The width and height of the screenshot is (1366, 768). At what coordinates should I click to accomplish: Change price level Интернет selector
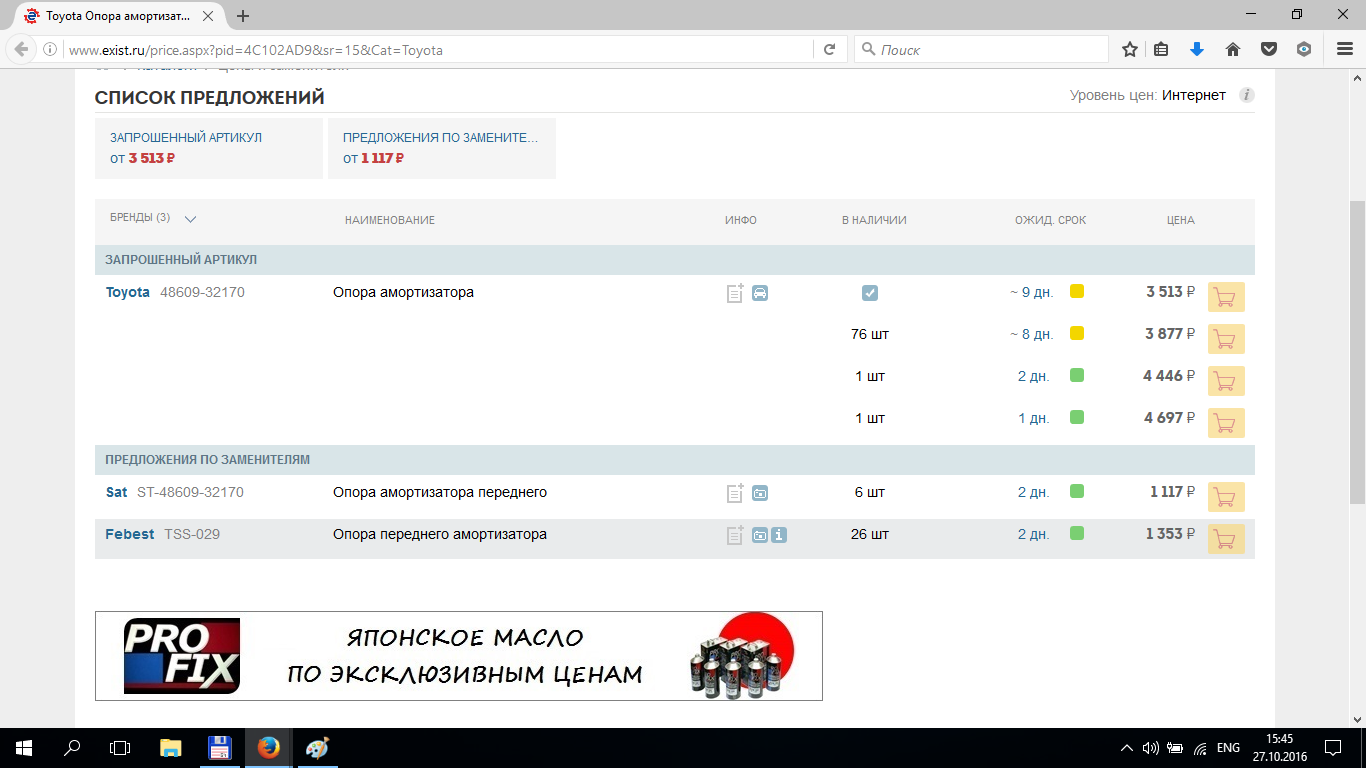[x=1193, y=95]
